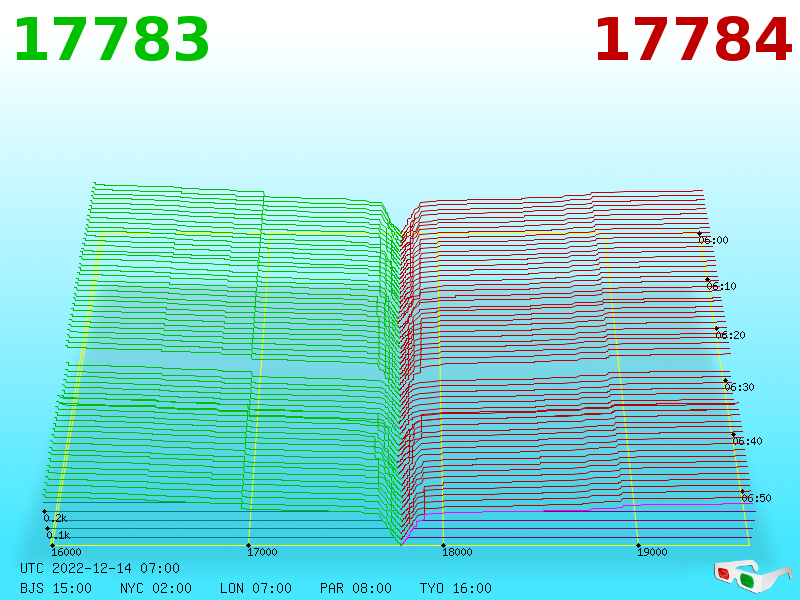Click the 19000 price axis label
Viewport: 800px width, 600px height.
coord(652,552)
